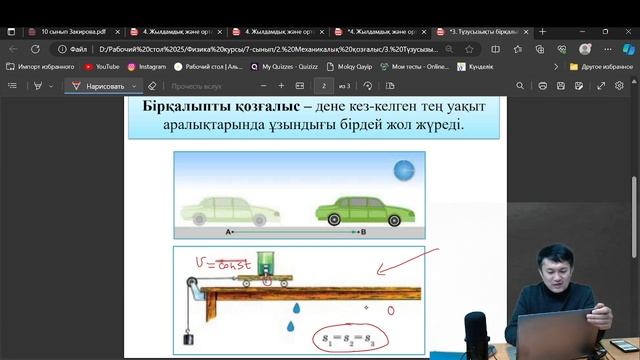This screenshot has height=360, width=640.
Task: Click the zoom magnifier in address bar
Action: [x=449, y=49]
